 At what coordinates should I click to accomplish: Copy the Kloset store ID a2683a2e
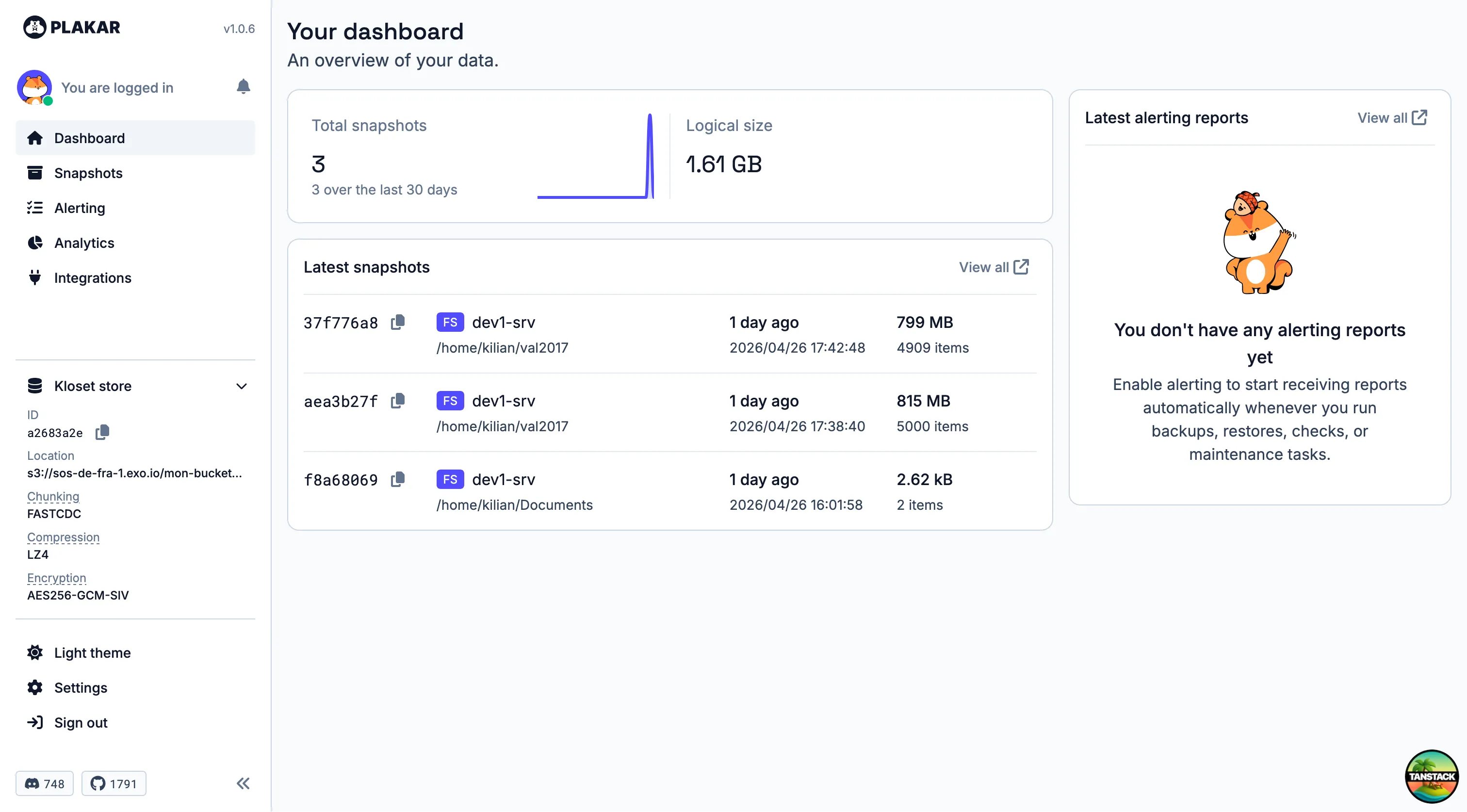point(102,432)
